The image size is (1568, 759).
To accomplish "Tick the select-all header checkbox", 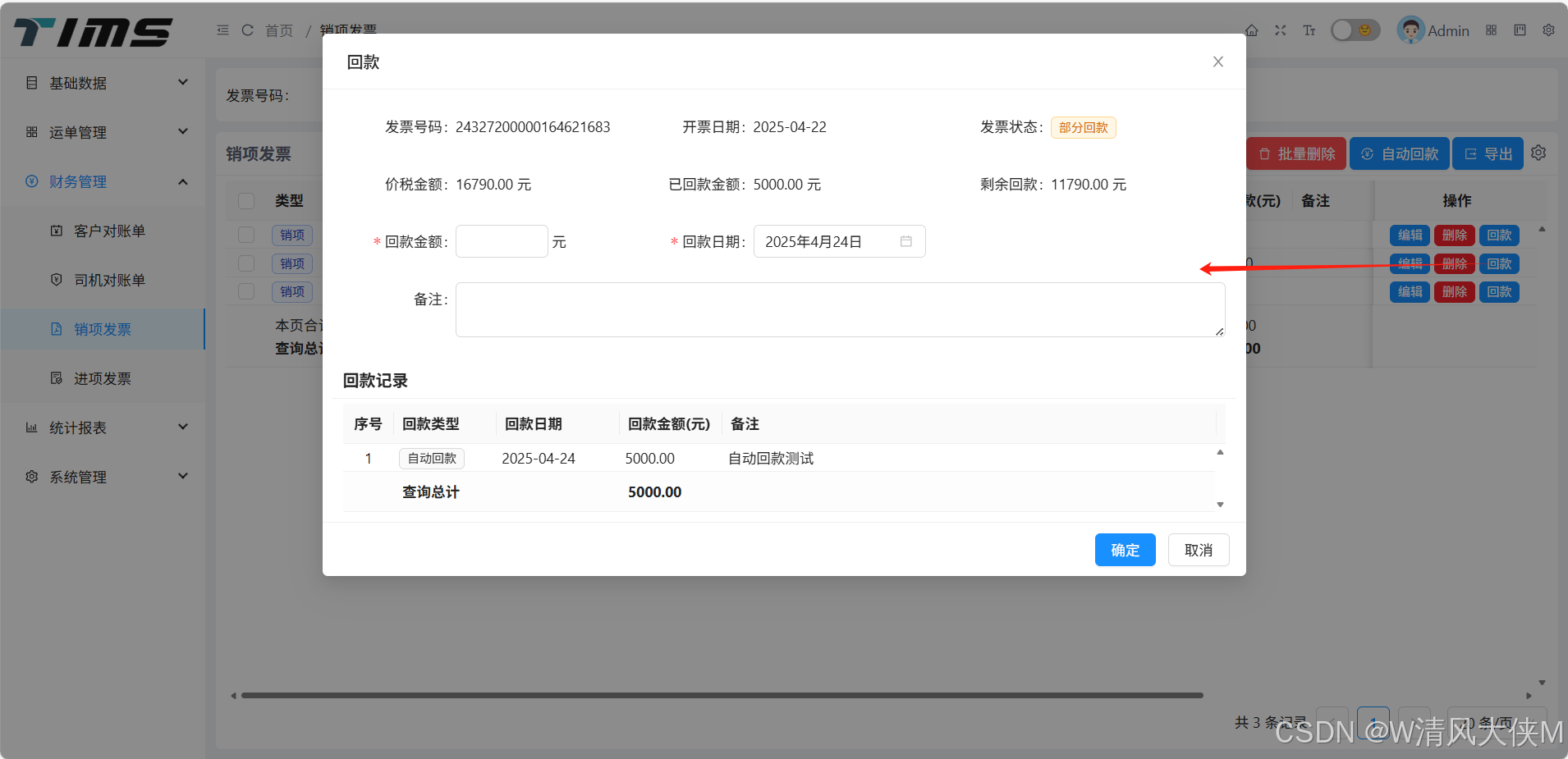I will click(x=246, y=201).
